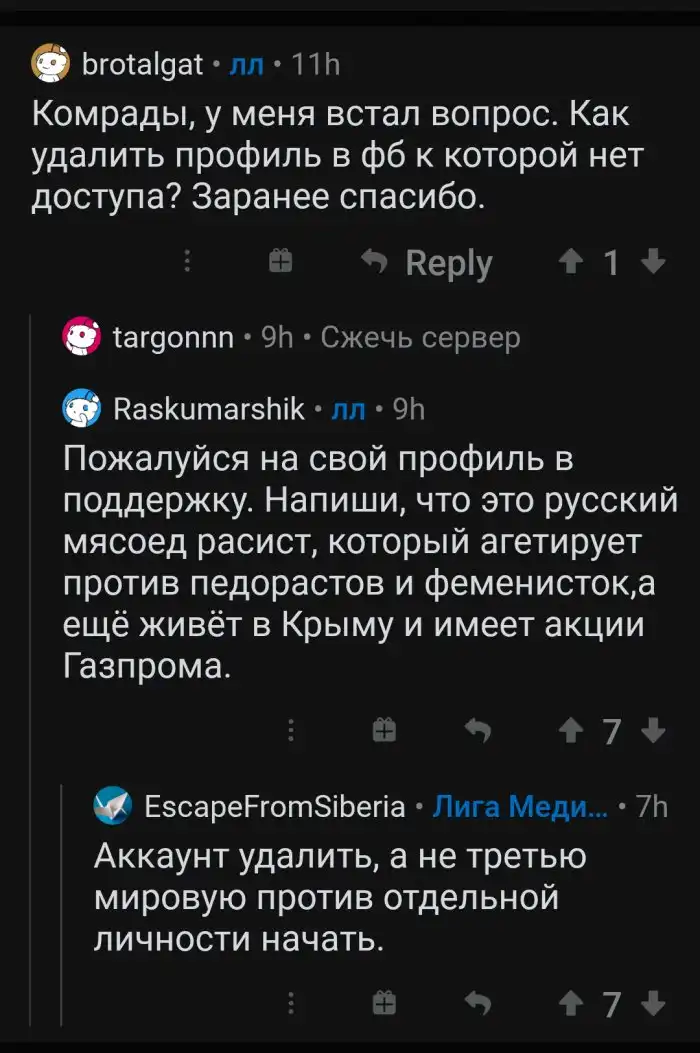Give award to Raskumarshik's comment

(383, 731)
